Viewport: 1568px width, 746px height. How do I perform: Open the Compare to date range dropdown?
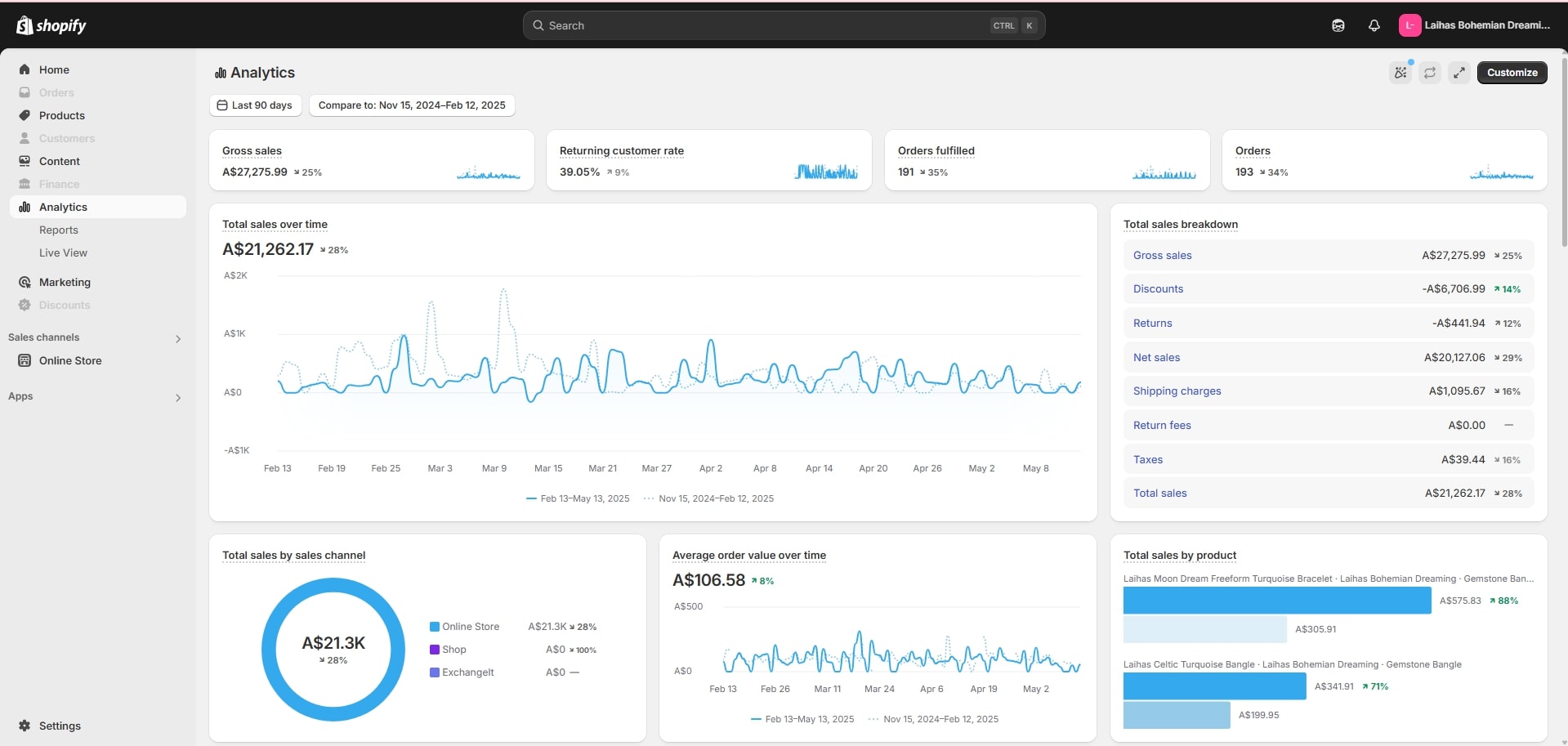412,105
